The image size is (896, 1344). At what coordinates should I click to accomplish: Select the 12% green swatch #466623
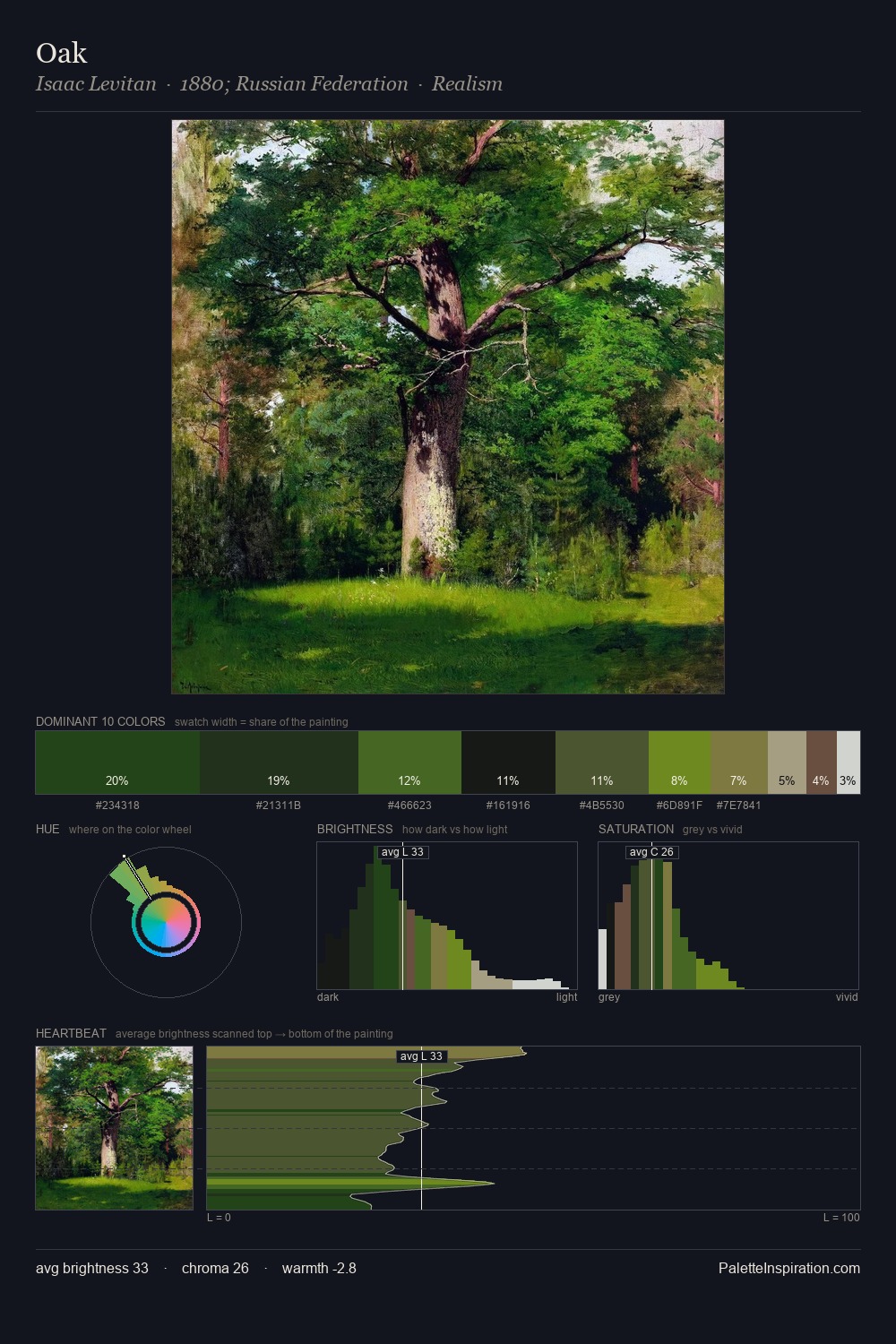click(x=409, y=762)
